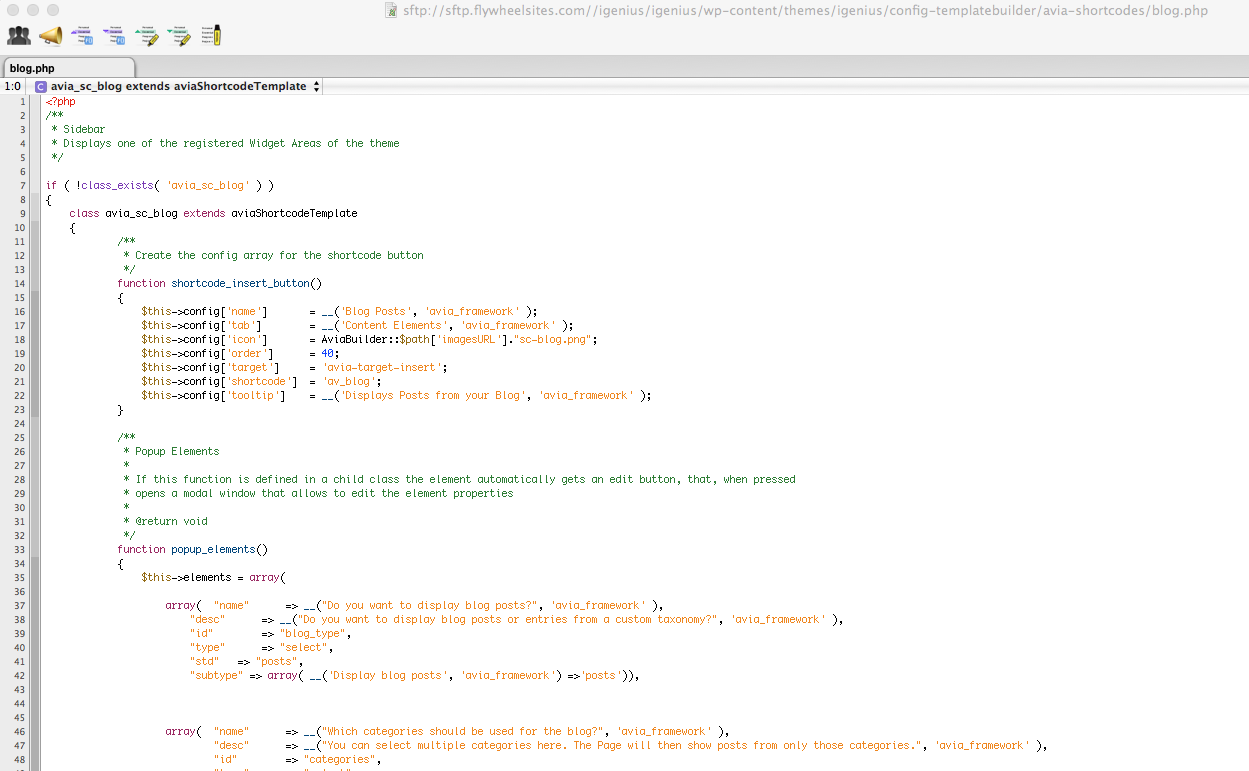This screenshot has width=1249, height=771.
Task: Click 'Displays Posts from your Blog' tooltip string
Action: pos(432,395)
